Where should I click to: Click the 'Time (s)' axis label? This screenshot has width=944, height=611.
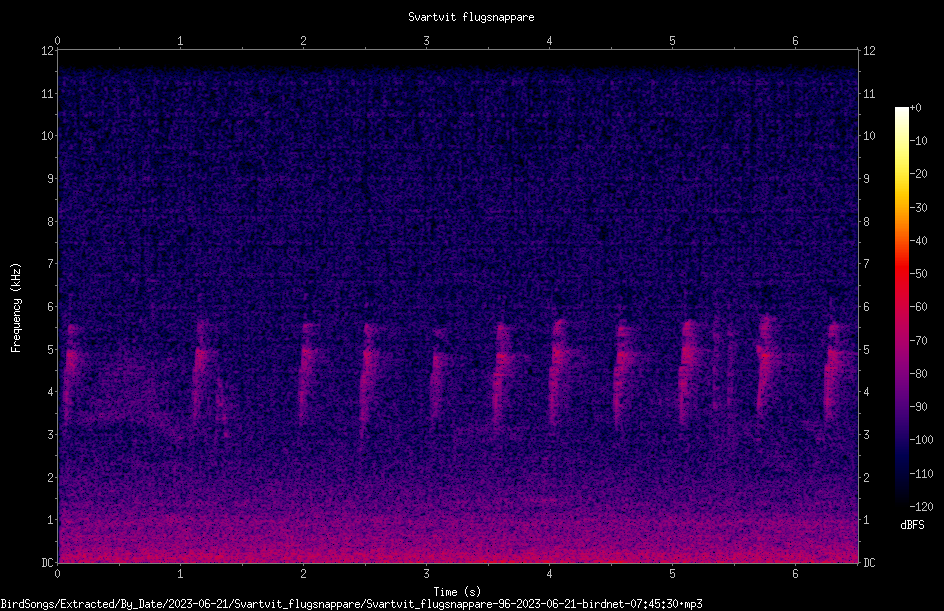(x=457, y=592)
